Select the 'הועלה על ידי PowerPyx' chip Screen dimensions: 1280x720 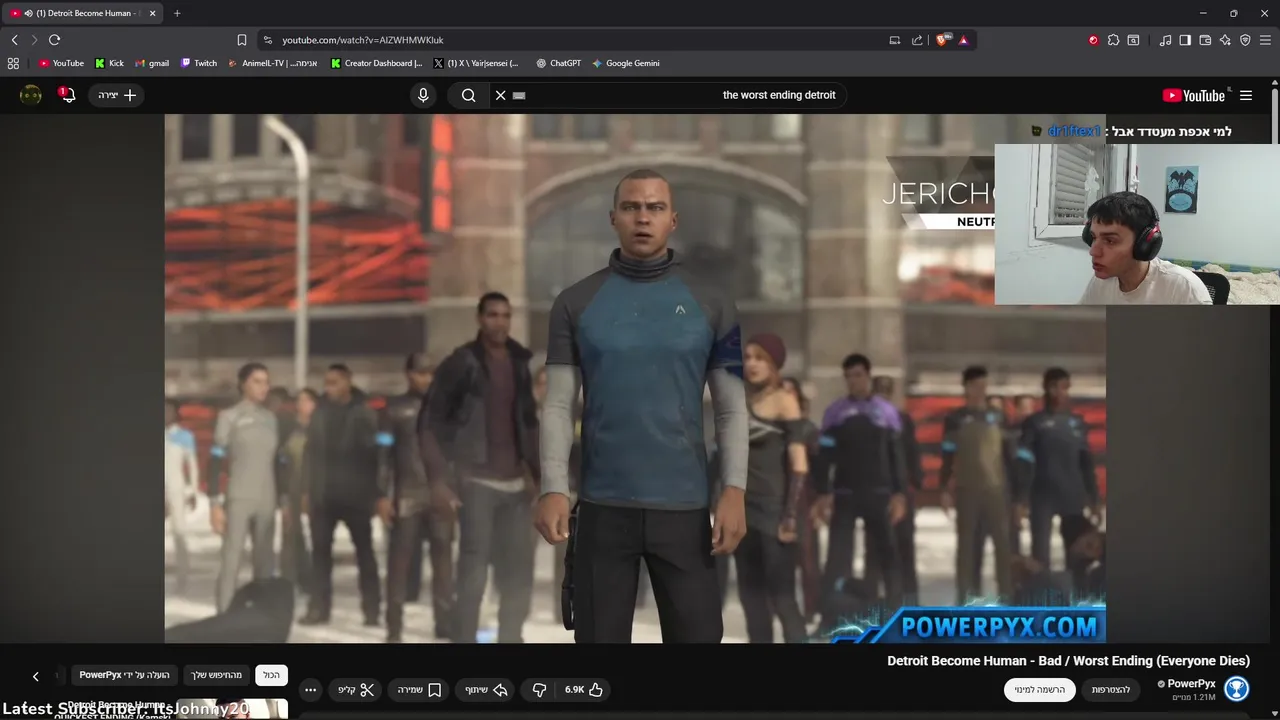tap(125, 675)
